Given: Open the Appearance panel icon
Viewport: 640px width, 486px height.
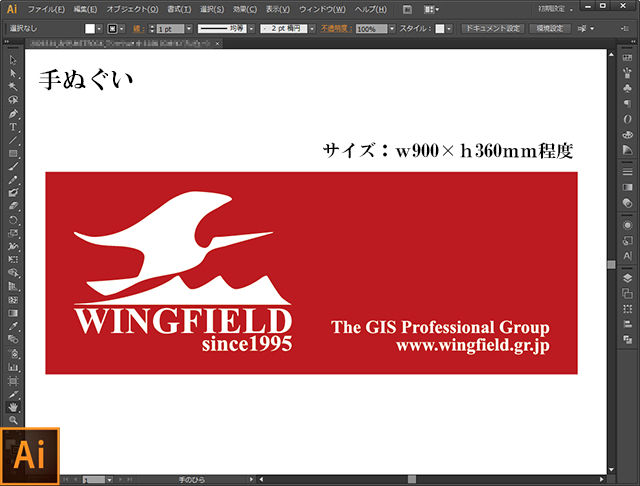Looking at the screenshot, I should [x=627, y=225].
